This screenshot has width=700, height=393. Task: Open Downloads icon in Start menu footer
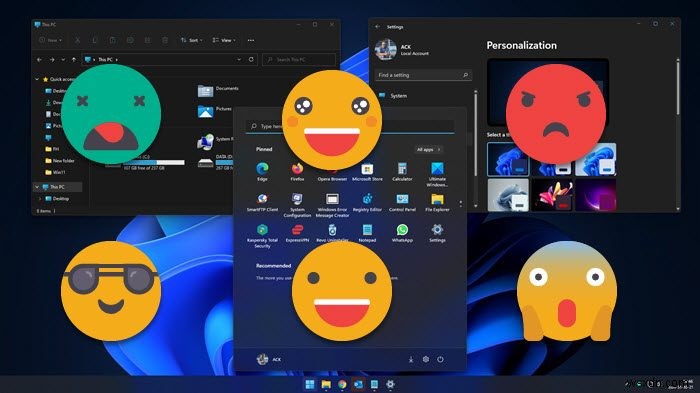coord(411,359)
